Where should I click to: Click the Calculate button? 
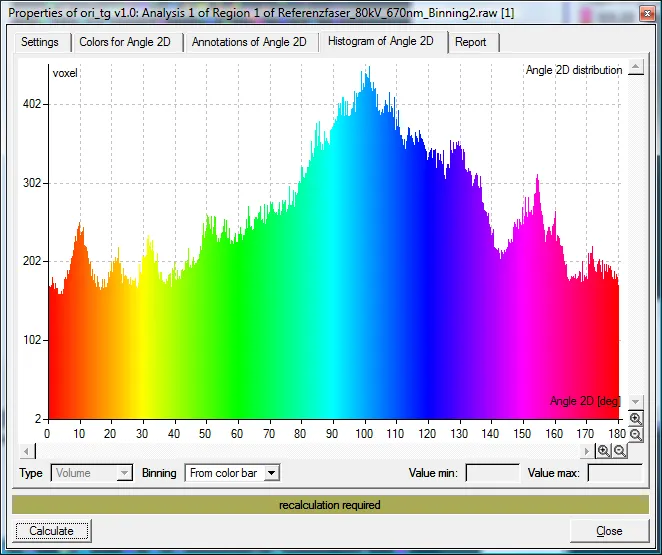click(x=52, y=531)
